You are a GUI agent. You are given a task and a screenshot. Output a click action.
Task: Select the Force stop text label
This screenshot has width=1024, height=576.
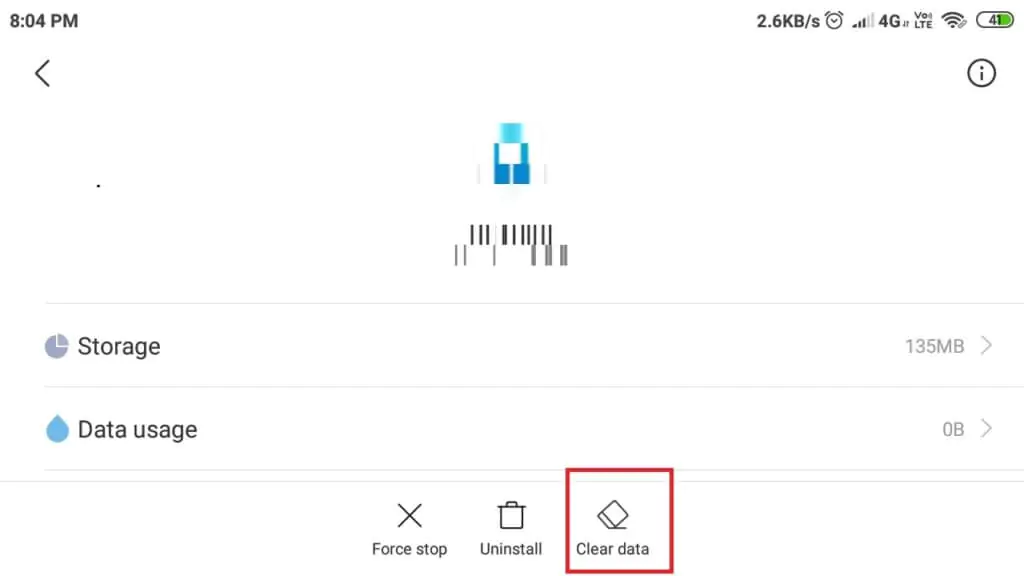(x=409, y=549)
